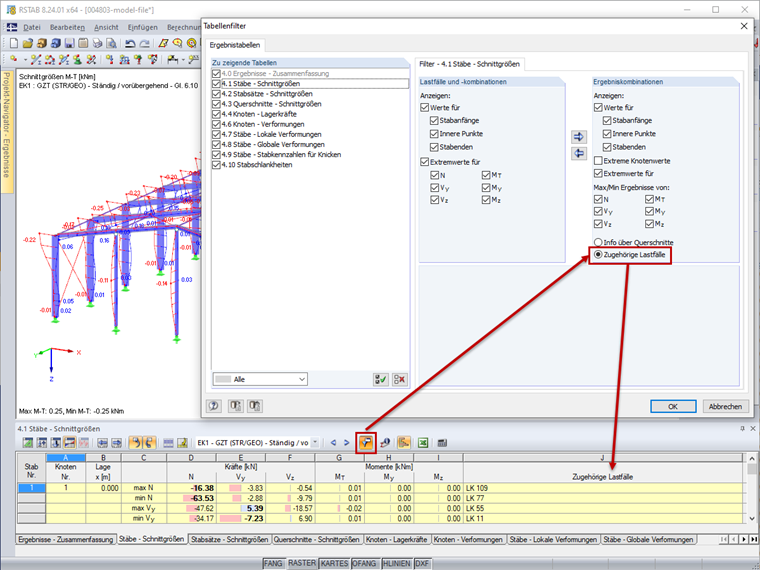This screenshot has height=570, width=760.
Task: Click OK in Tabellenfilter dialog
Action: [673, 406]
